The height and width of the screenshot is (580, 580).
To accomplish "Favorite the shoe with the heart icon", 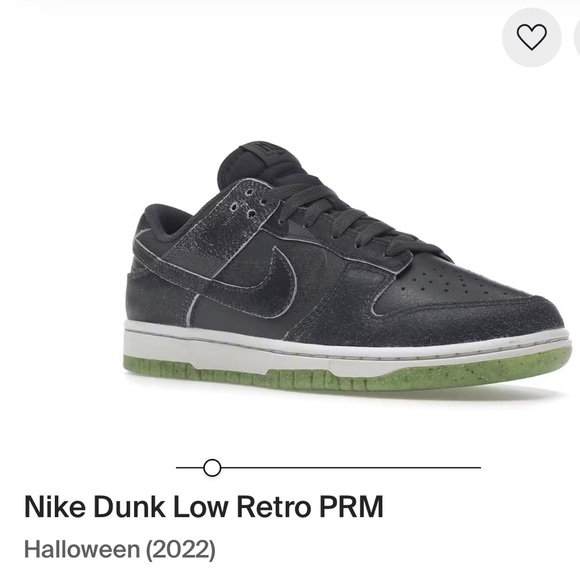I will pos(532,37).
